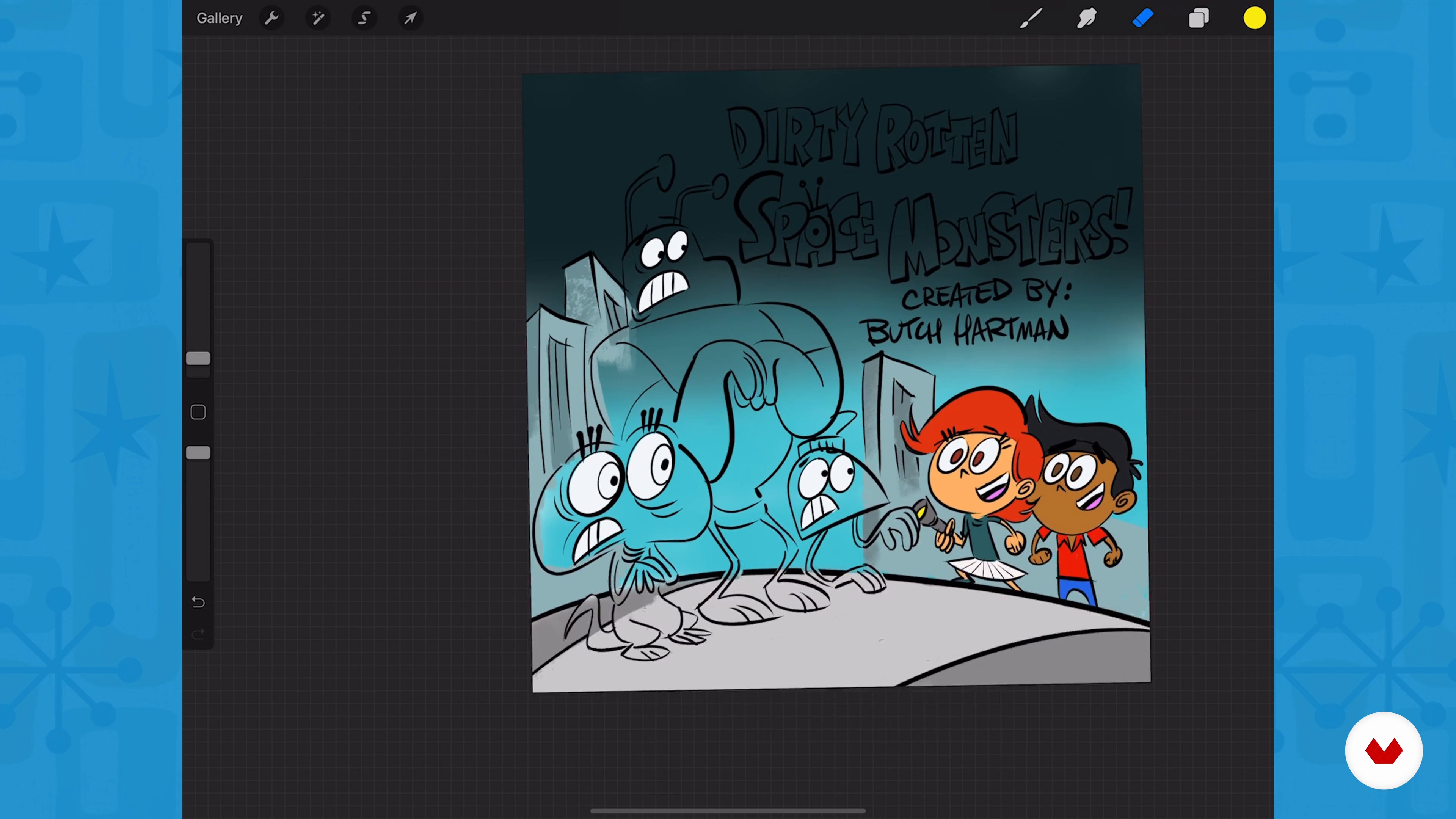Click the brush opacity slider handle

pos(198,453)
